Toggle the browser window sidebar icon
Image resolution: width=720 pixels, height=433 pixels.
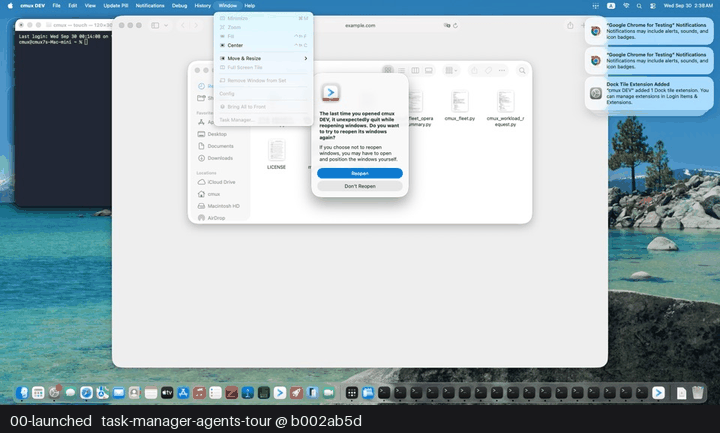pos(155,25)
